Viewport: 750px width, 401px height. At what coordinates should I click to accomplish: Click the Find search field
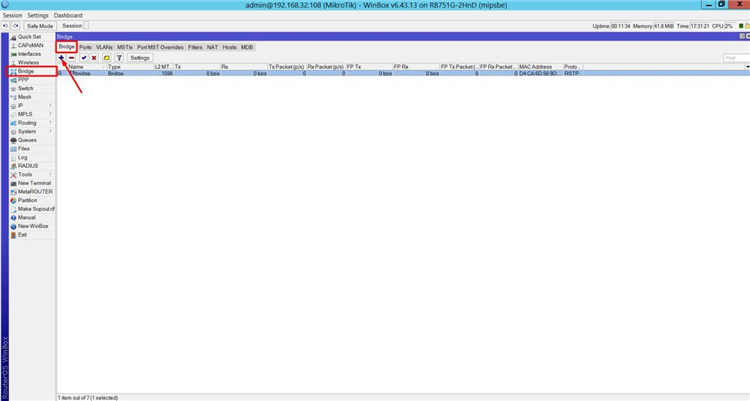[x=737, y=58]
